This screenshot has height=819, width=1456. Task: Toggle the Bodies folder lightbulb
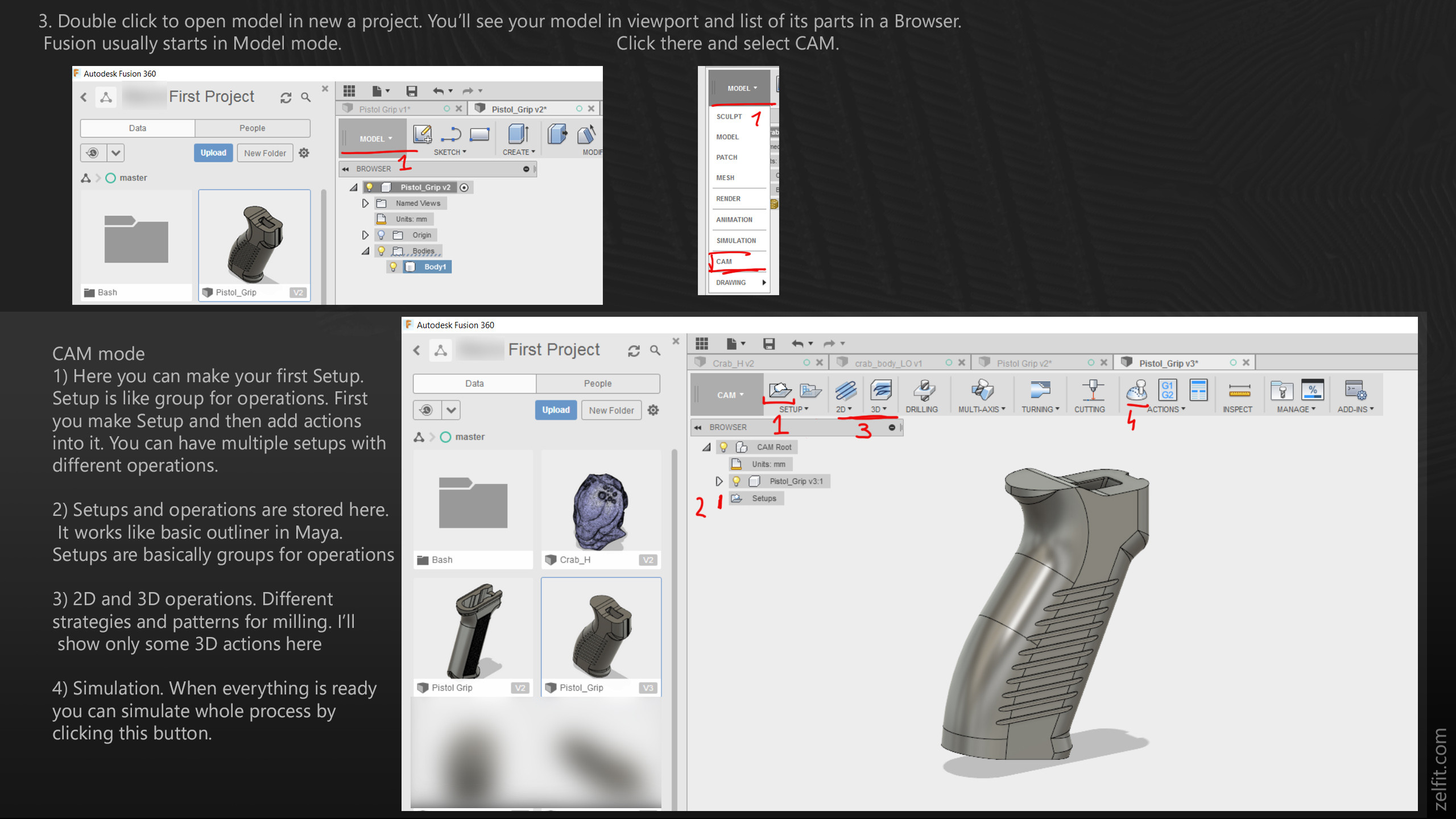382,251
